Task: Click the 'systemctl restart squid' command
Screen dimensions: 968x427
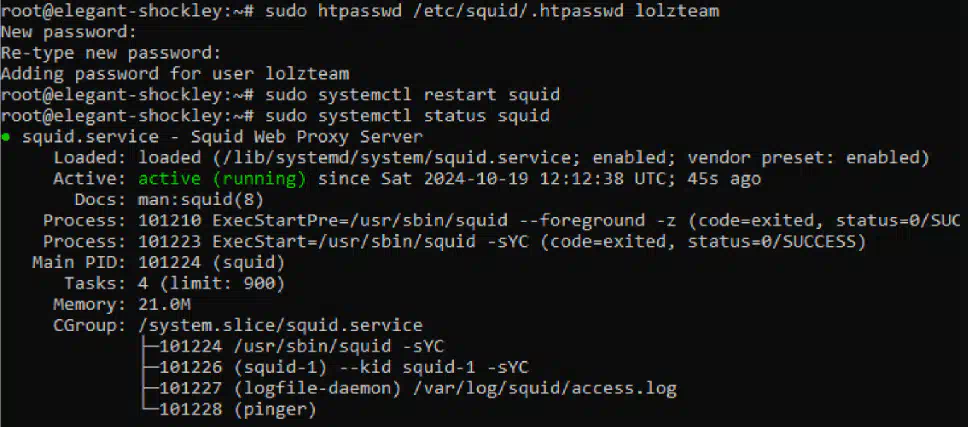Action: [x=412, y=95]
